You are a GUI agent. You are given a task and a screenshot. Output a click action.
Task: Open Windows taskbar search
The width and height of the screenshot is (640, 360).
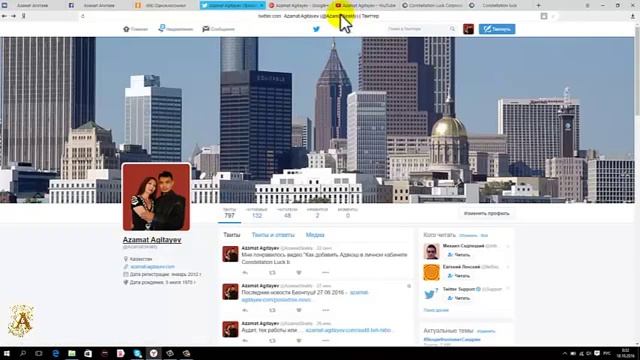[23, 353]
